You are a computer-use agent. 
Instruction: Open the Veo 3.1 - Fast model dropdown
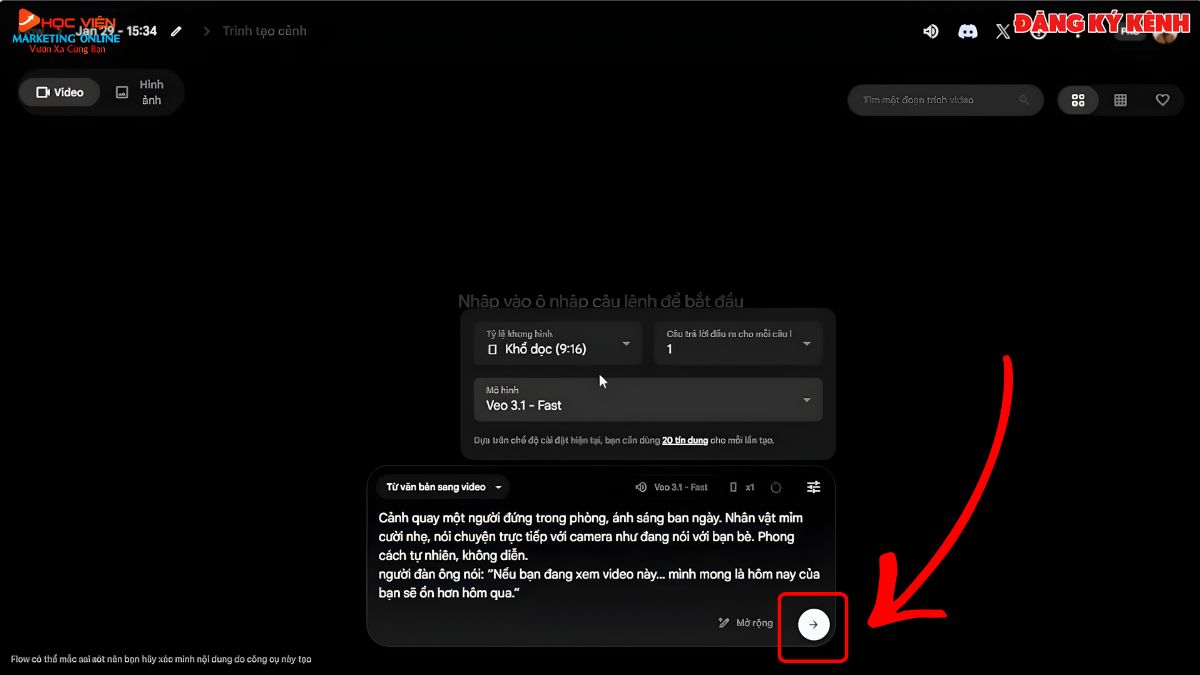pos(647,399)
